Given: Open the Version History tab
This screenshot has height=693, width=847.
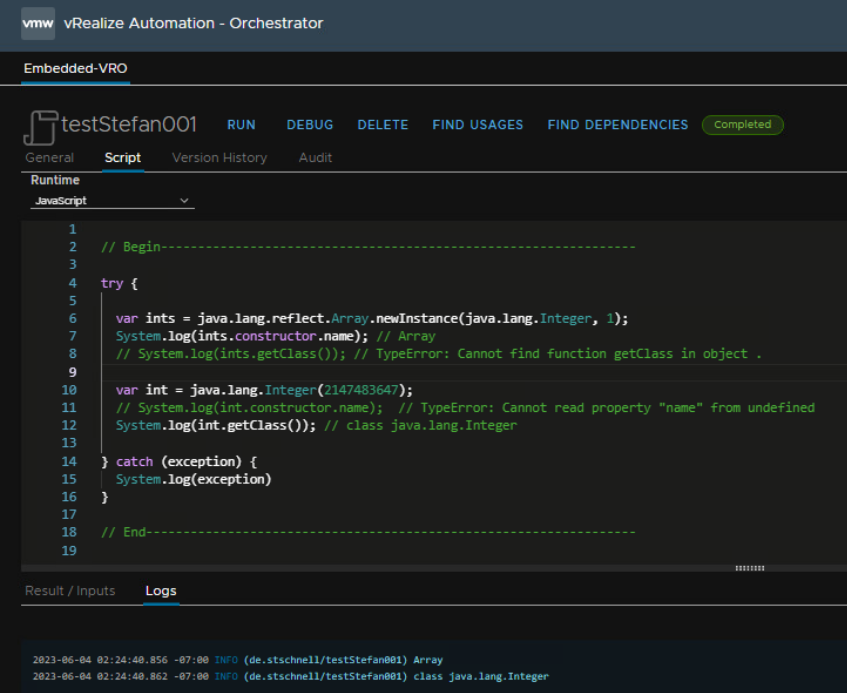Looking at the screenshot, I should click(x=219, y=158).
